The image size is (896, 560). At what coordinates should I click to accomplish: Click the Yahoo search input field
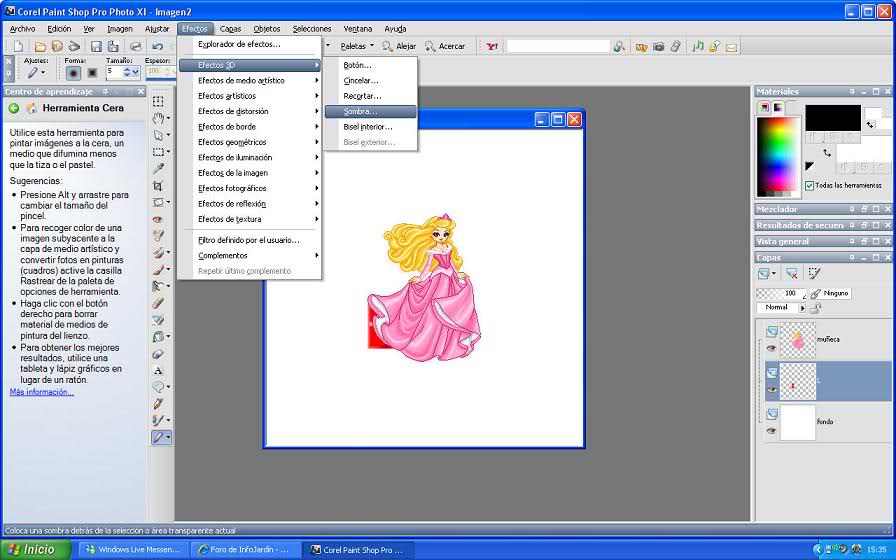tap(558, 46)
